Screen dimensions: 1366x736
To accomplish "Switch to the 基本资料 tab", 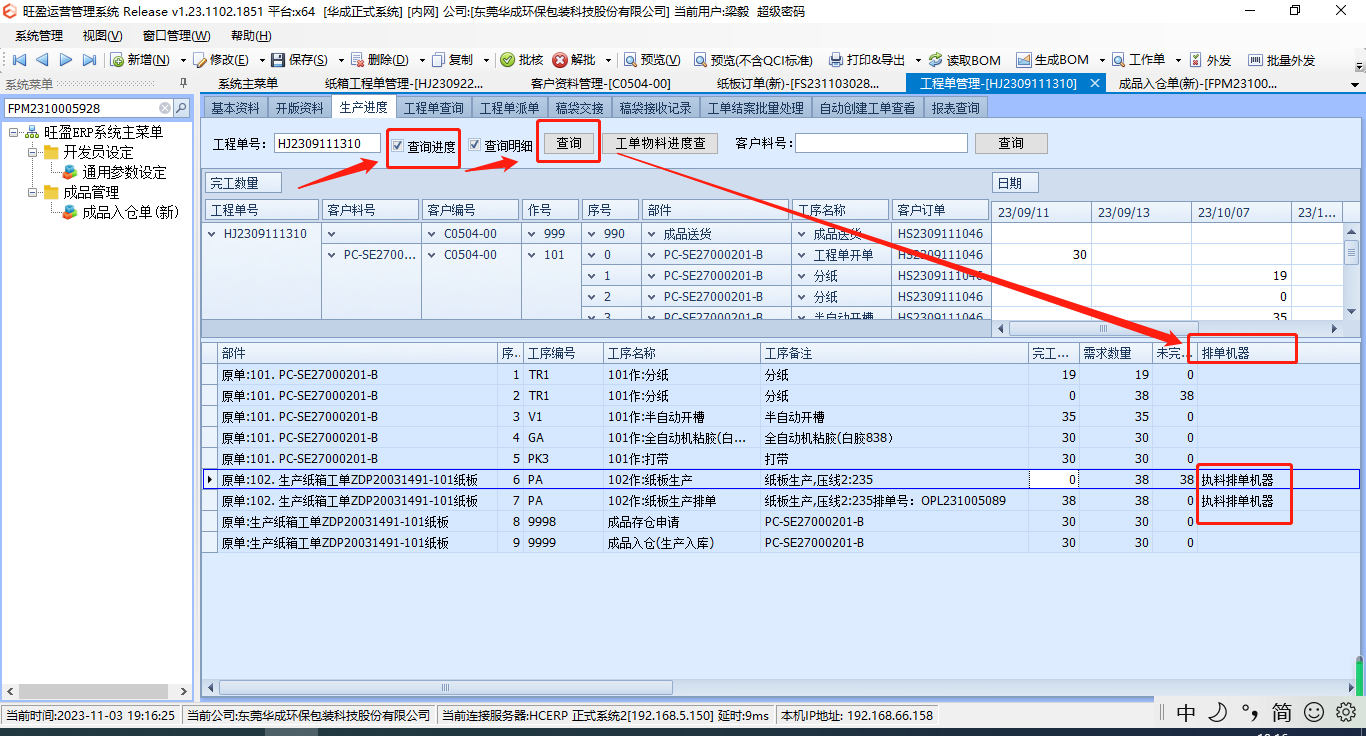I will pos(235,108).
